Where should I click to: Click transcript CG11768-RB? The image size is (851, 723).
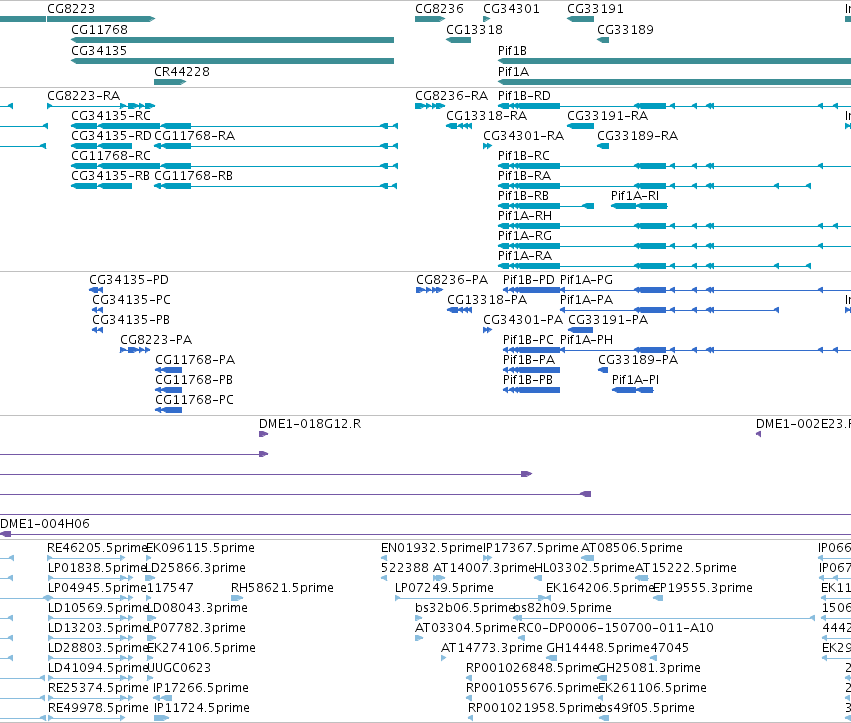[x=193, y=176]
